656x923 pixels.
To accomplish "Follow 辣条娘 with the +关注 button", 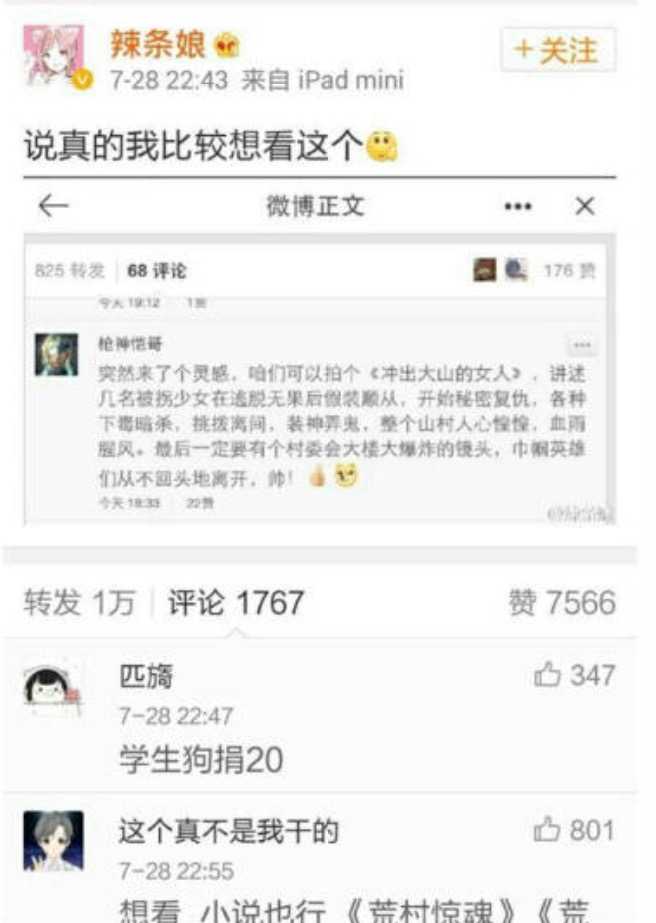I will click(558, 49).
